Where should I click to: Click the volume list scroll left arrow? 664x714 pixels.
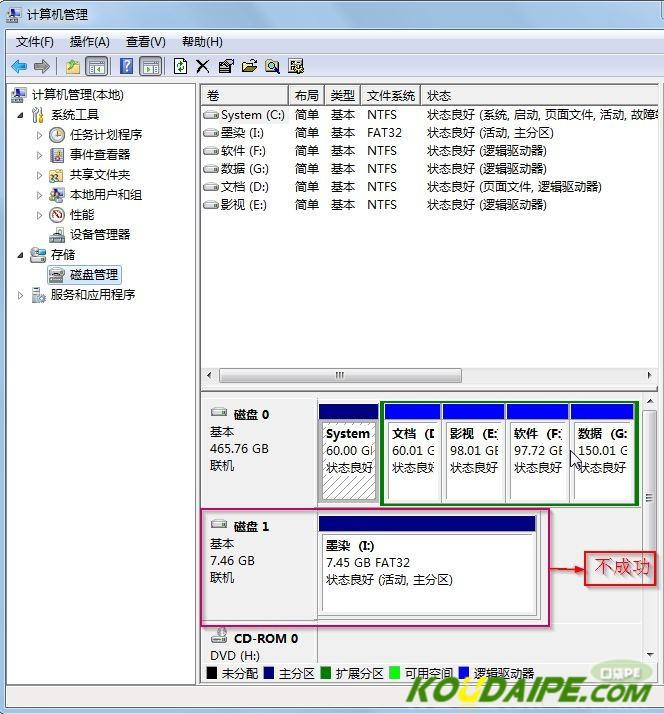tap(209, 376)
